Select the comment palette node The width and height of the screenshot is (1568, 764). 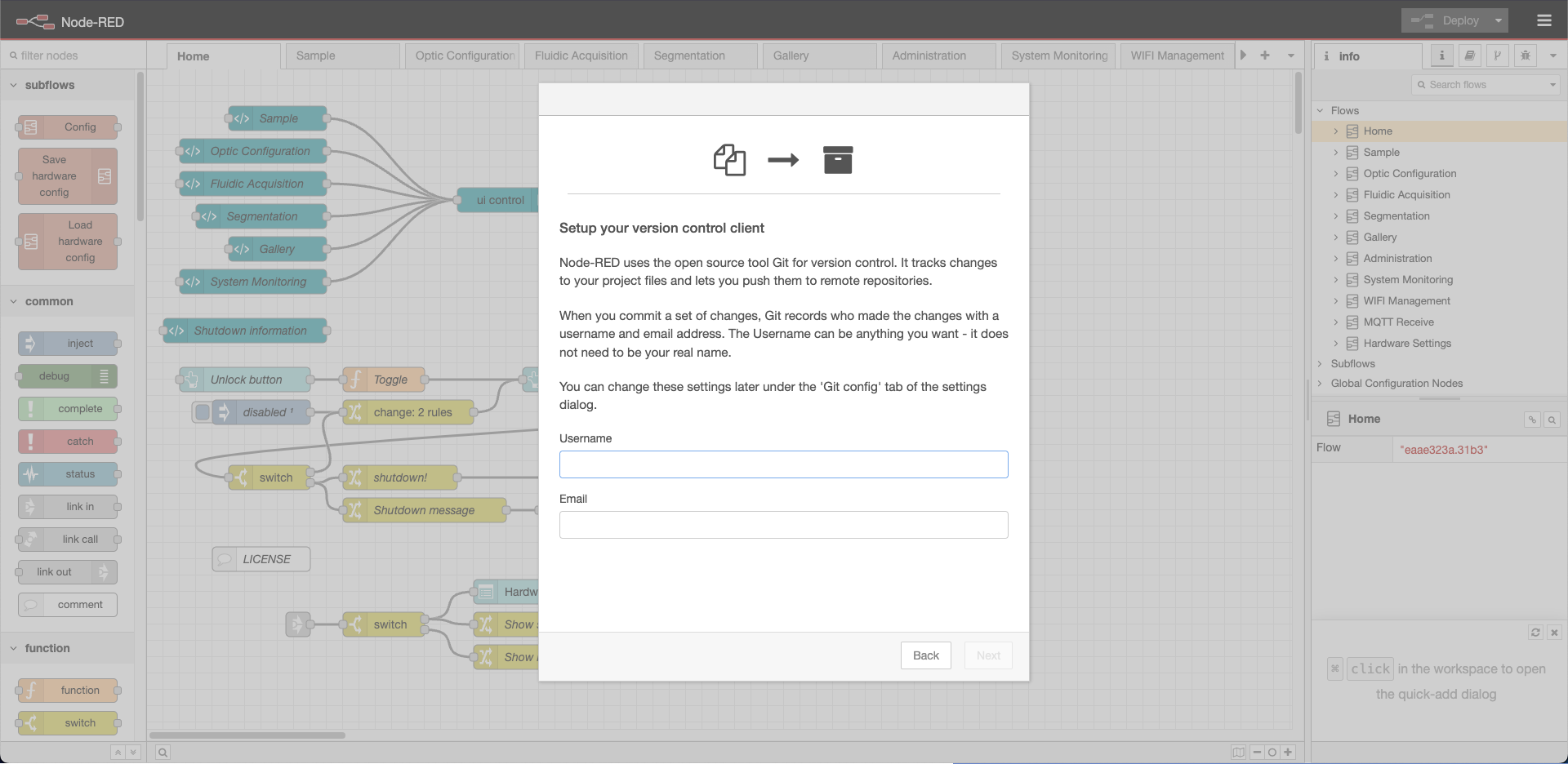pyautogui.click(x=68, y=605)
